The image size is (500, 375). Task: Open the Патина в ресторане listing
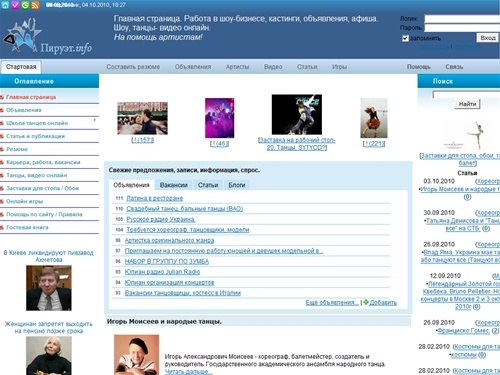coord(155,198)
